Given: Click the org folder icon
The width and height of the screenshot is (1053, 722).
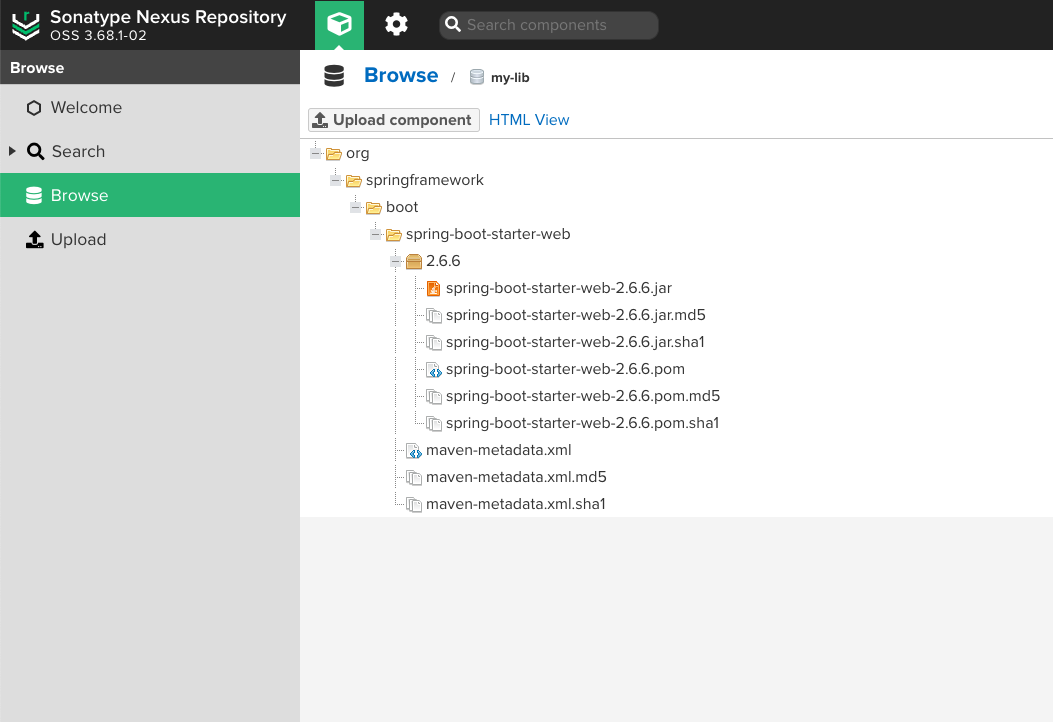Looking at the screenshot, I should 334,154.
